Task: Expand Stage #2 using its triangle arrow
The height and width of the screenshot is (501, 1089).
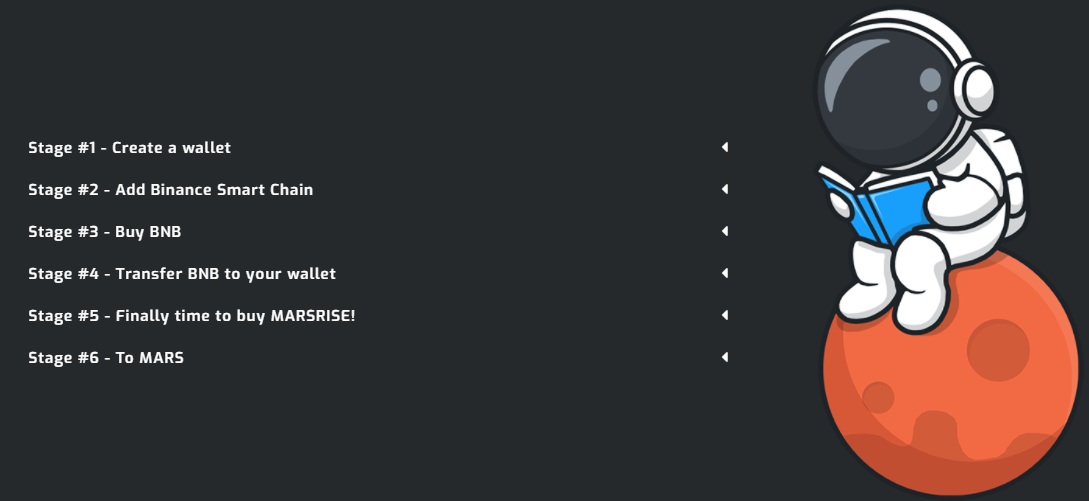Action: pos(725,189)
